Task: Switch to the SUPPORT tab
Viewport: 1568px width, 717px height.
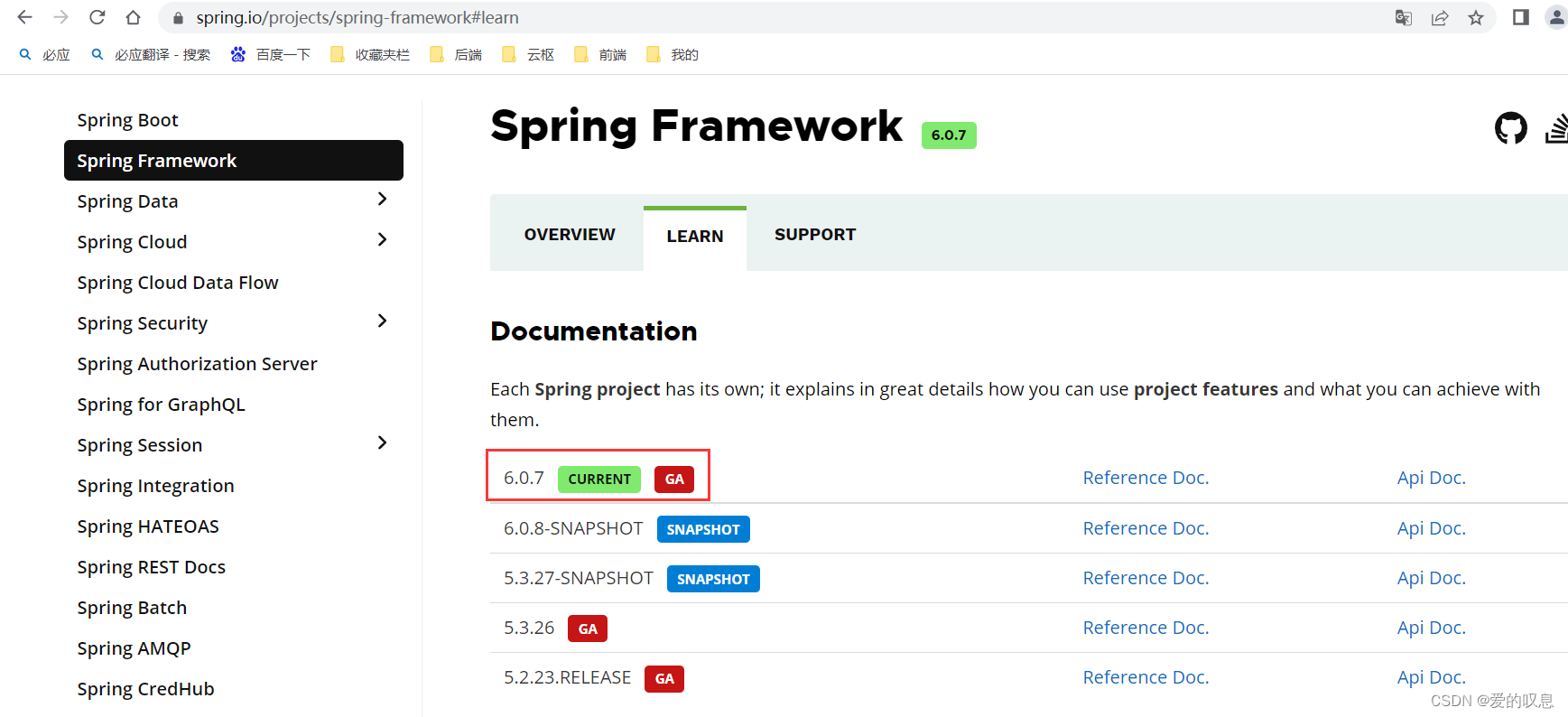Action: [x=815, y=235]
